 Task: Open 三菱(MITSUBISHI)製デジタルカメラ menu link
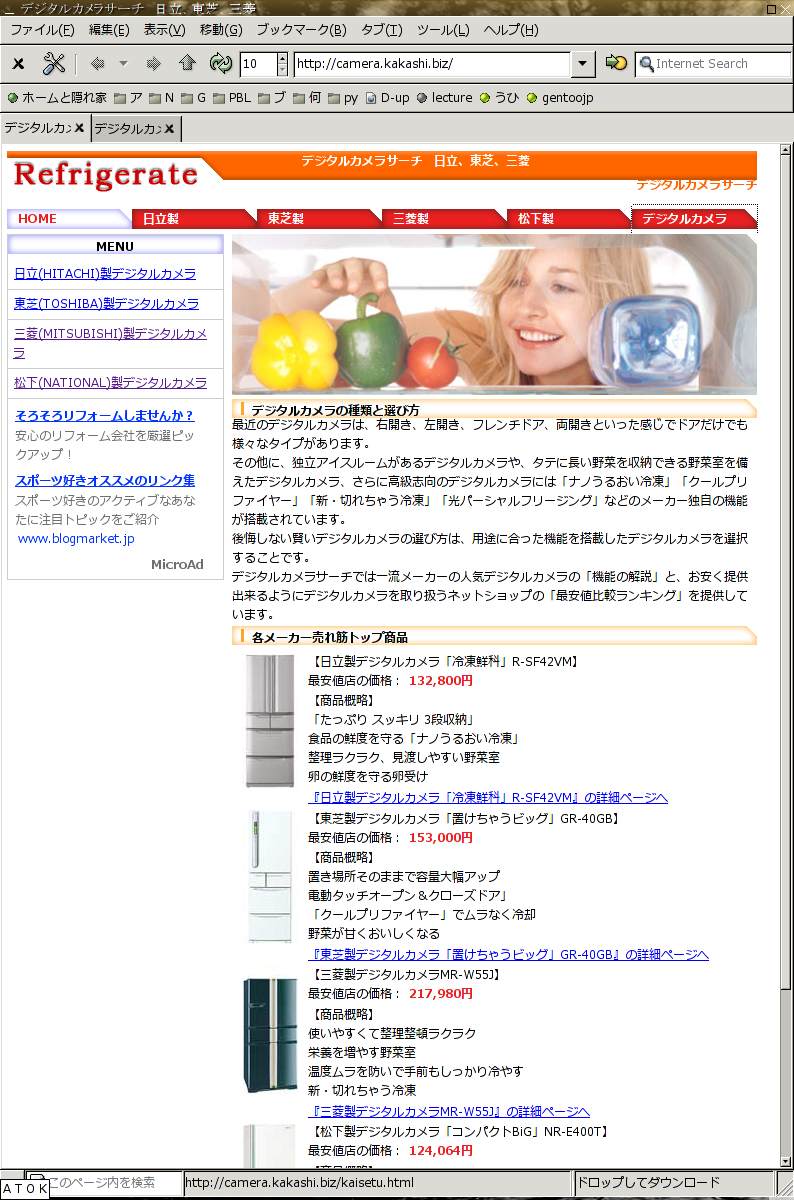point(111,343)
